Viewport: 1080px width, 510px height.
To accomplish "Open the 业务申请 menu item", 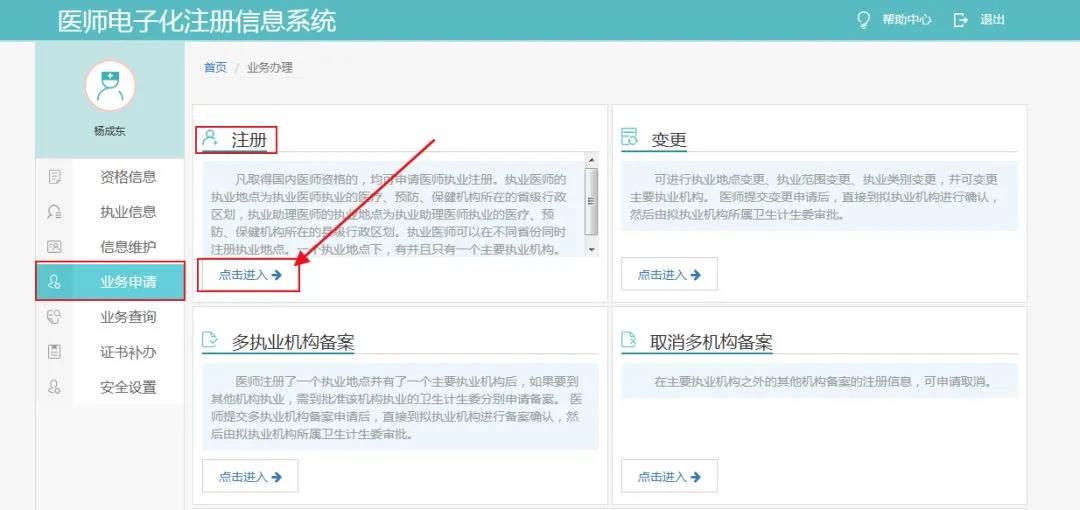I will [128, 282].
